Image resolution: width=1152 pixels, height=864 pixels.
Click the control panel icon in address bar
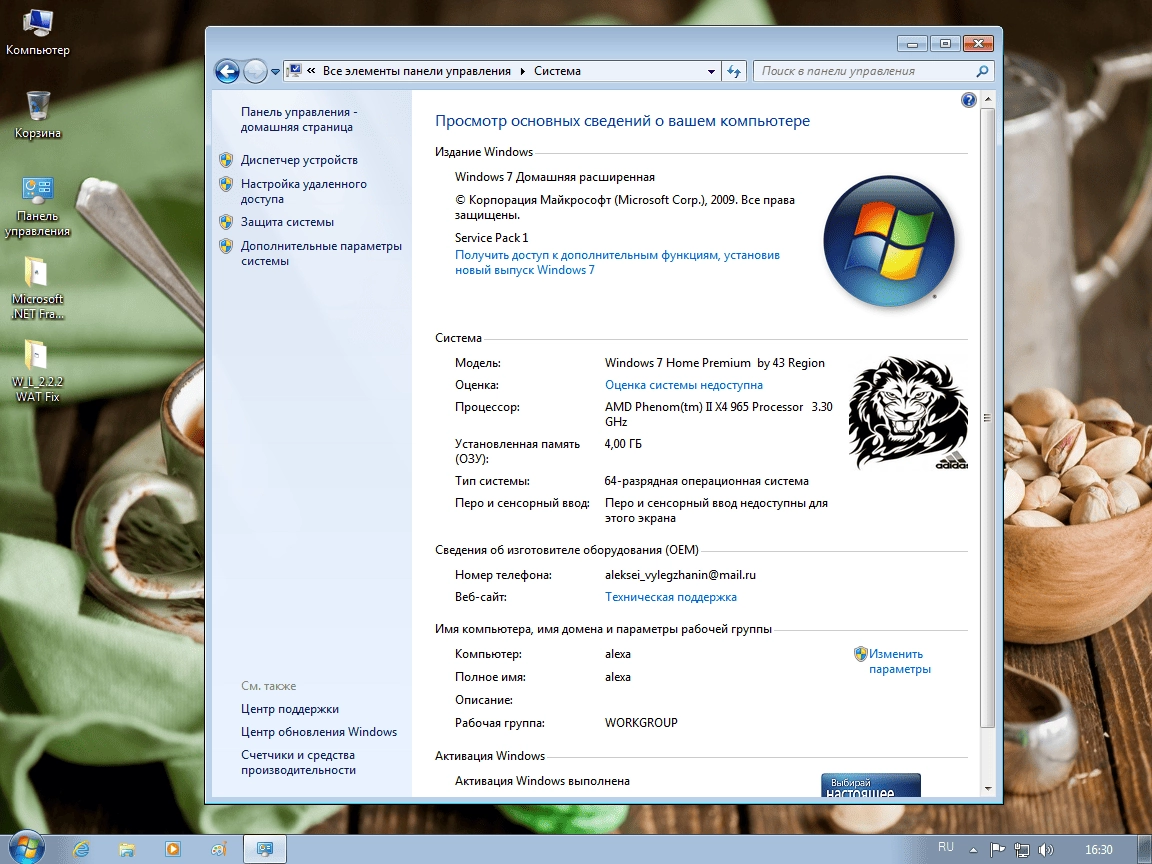coord(294,71)
